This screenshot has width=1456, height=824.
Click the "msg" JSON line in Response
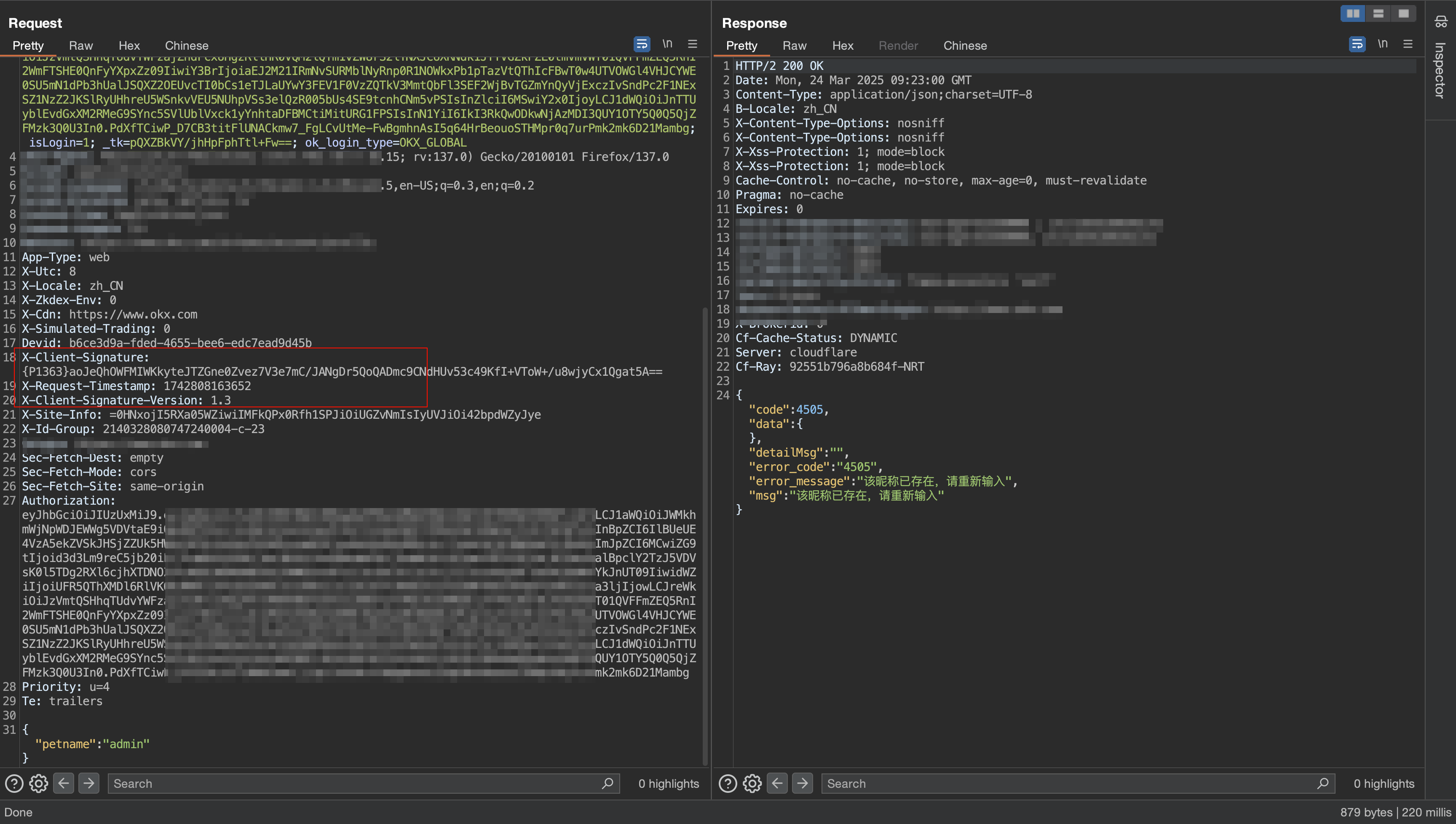(x=846, y=495)
